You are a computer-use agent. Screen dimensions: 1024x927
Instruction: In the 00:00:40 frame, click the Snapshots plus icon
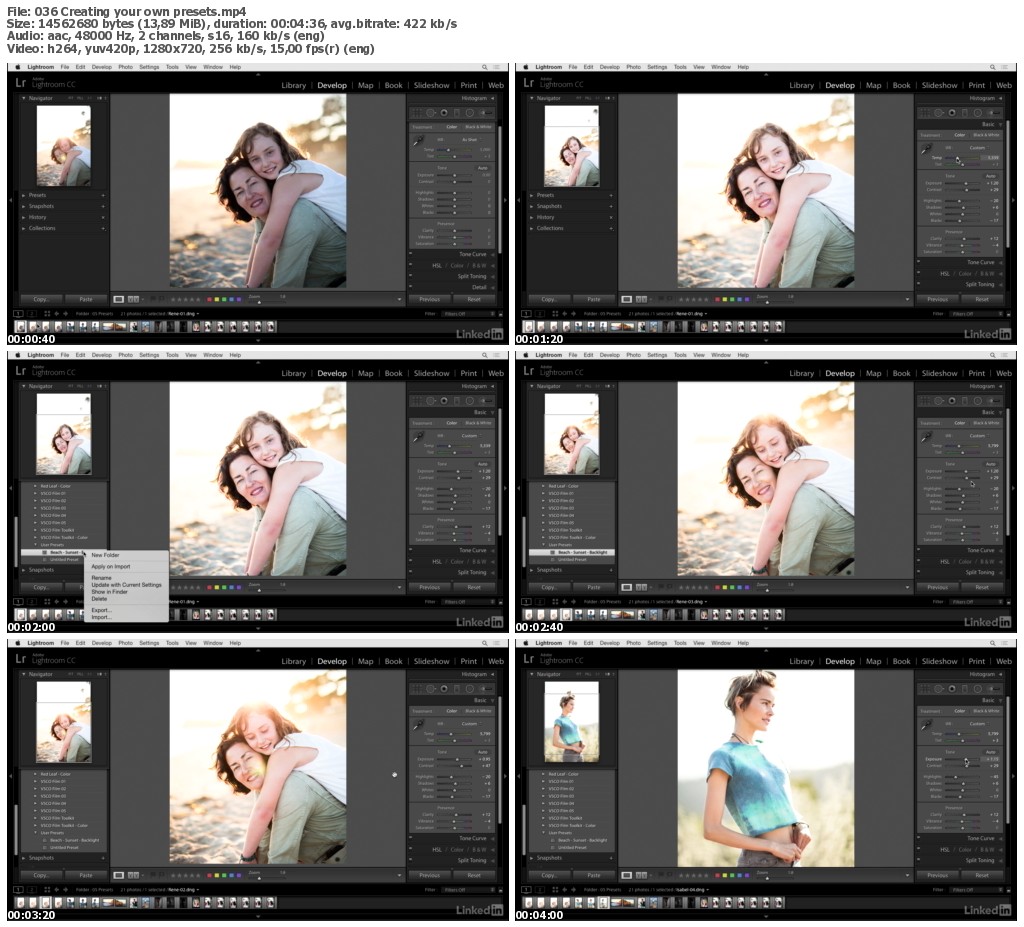tap(103, 206)
